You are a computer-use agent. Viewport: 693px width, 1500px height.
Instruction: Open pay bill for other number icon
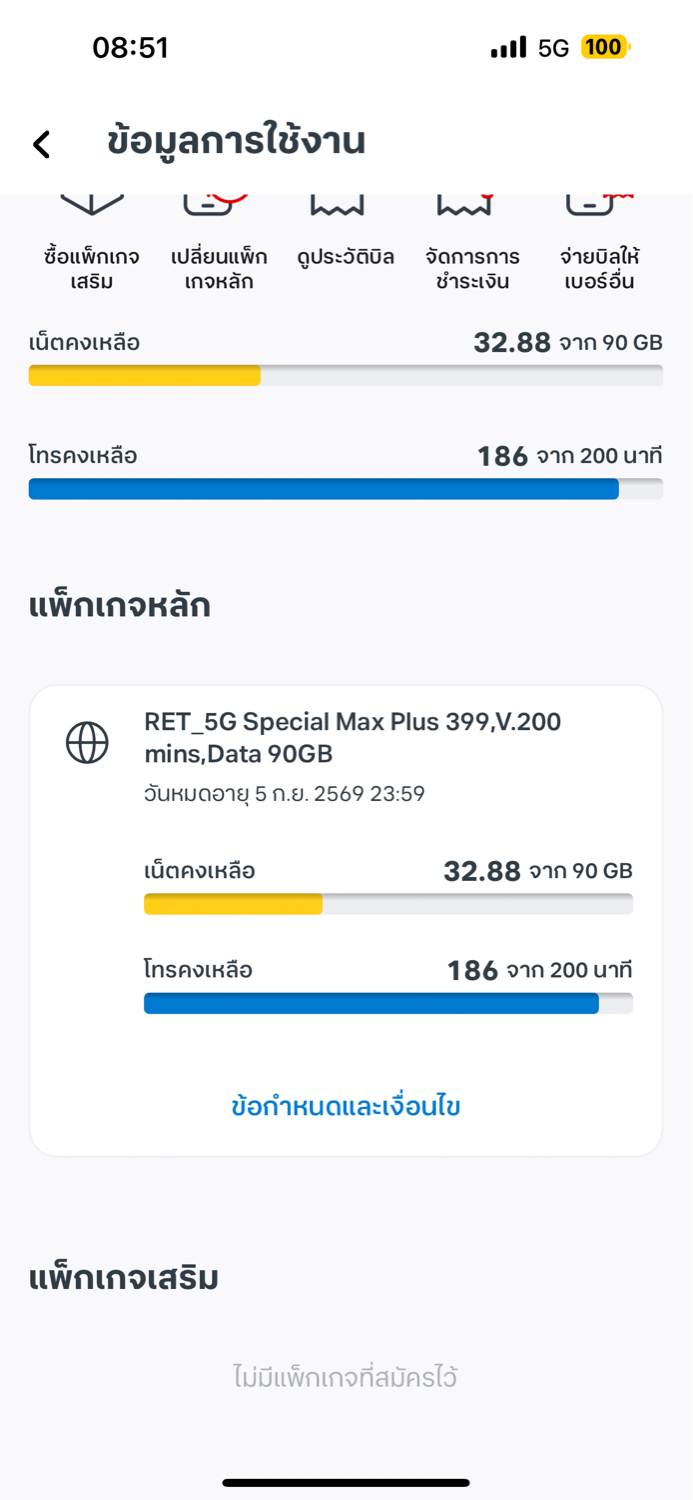point(596,203)
